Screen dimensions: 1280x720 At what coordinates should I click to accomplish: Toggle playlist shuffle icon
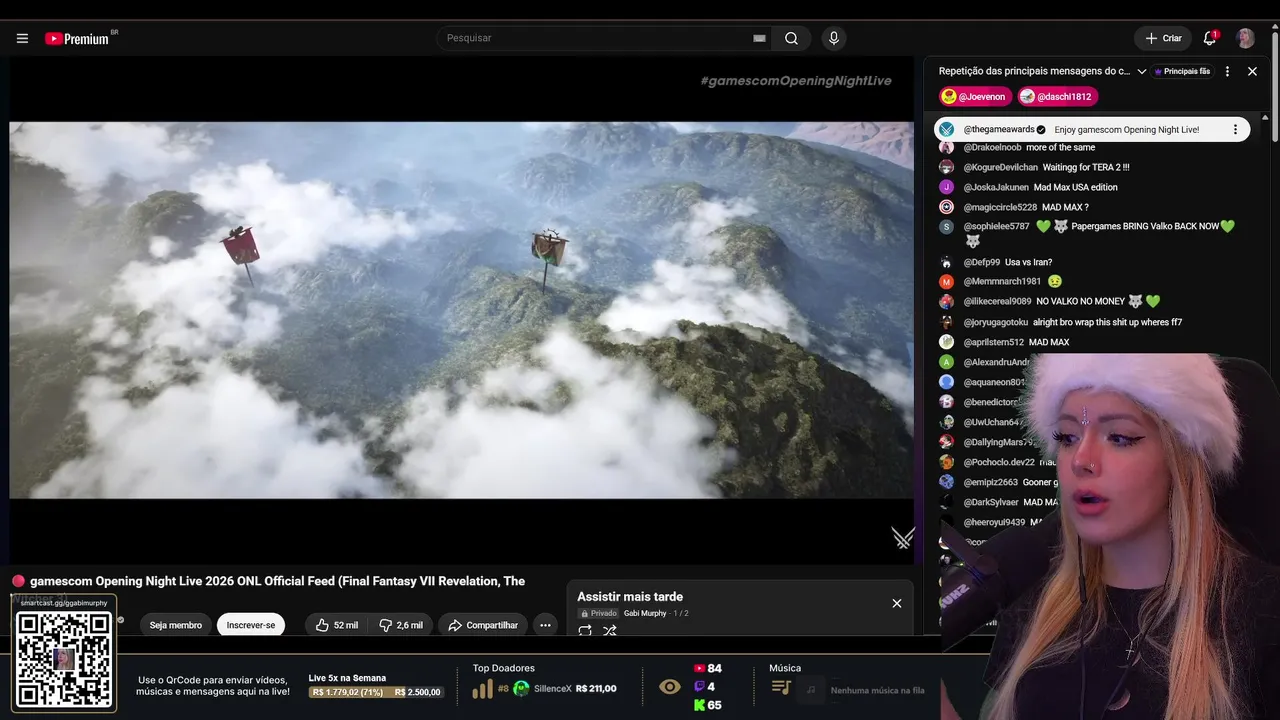click(610, 631)
